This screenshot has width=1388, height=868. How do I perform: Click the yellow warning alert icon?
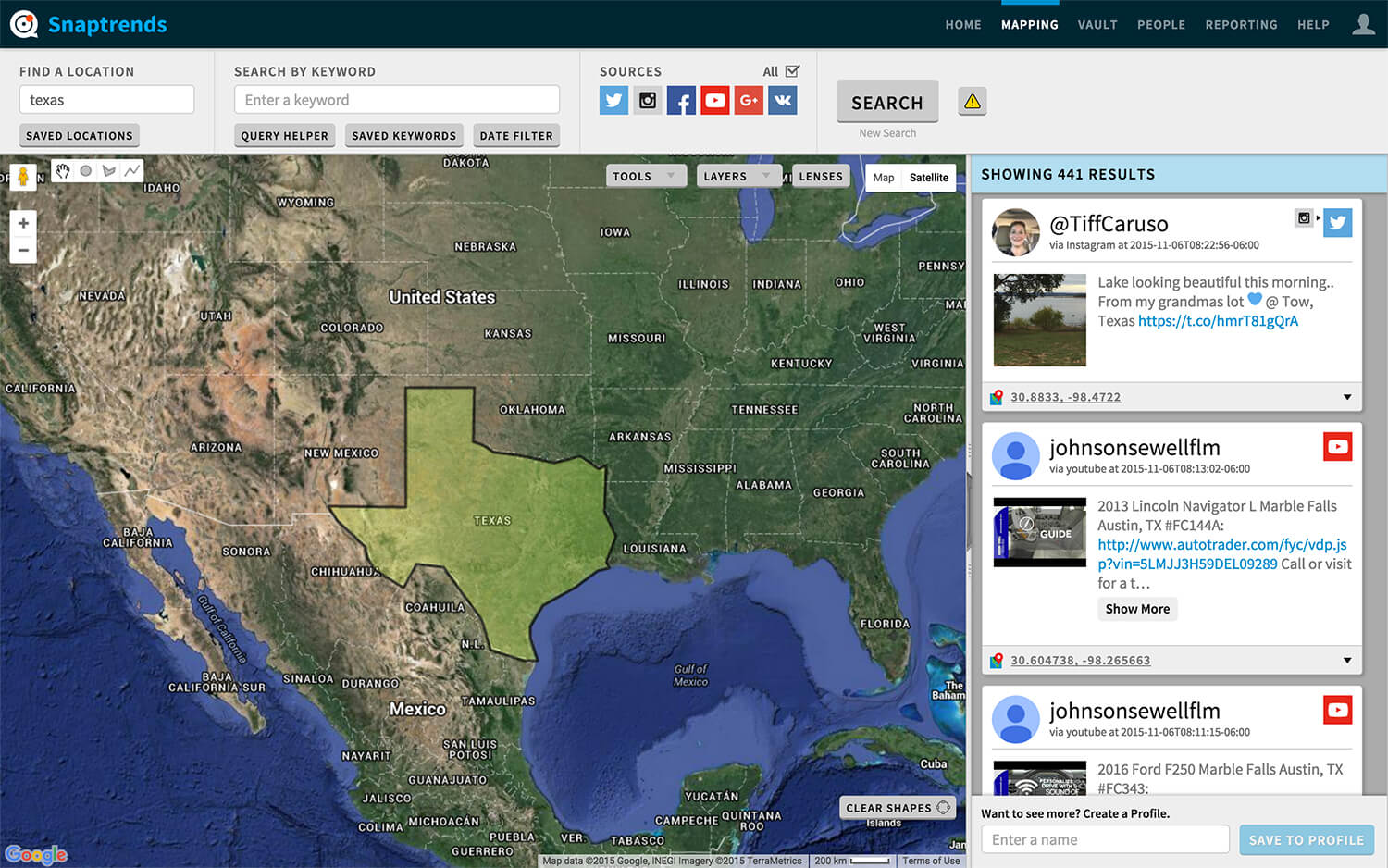[972, 102]
